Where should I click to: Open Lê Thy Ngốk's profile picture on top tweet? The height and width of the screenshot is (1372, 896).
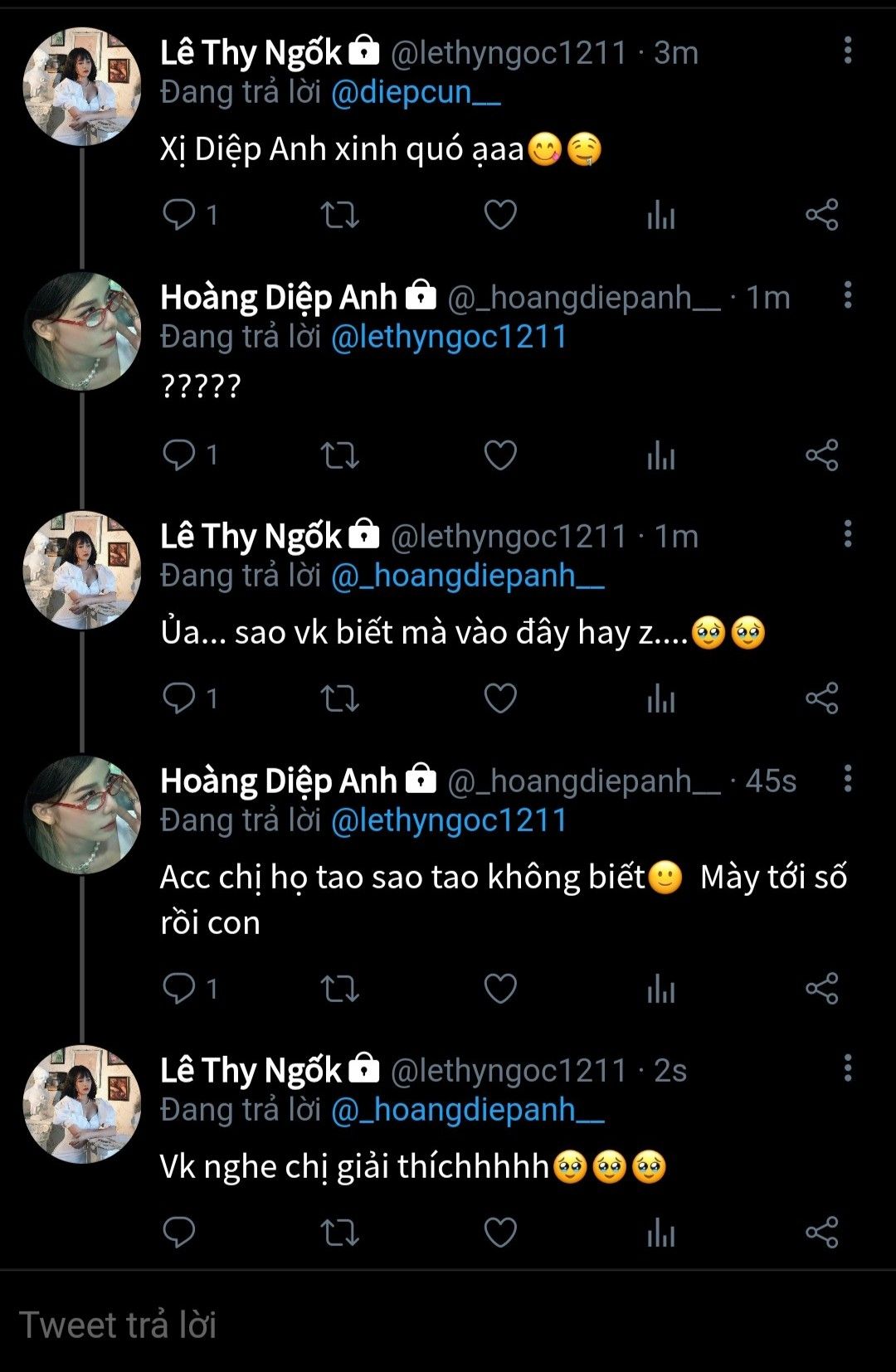81,87
